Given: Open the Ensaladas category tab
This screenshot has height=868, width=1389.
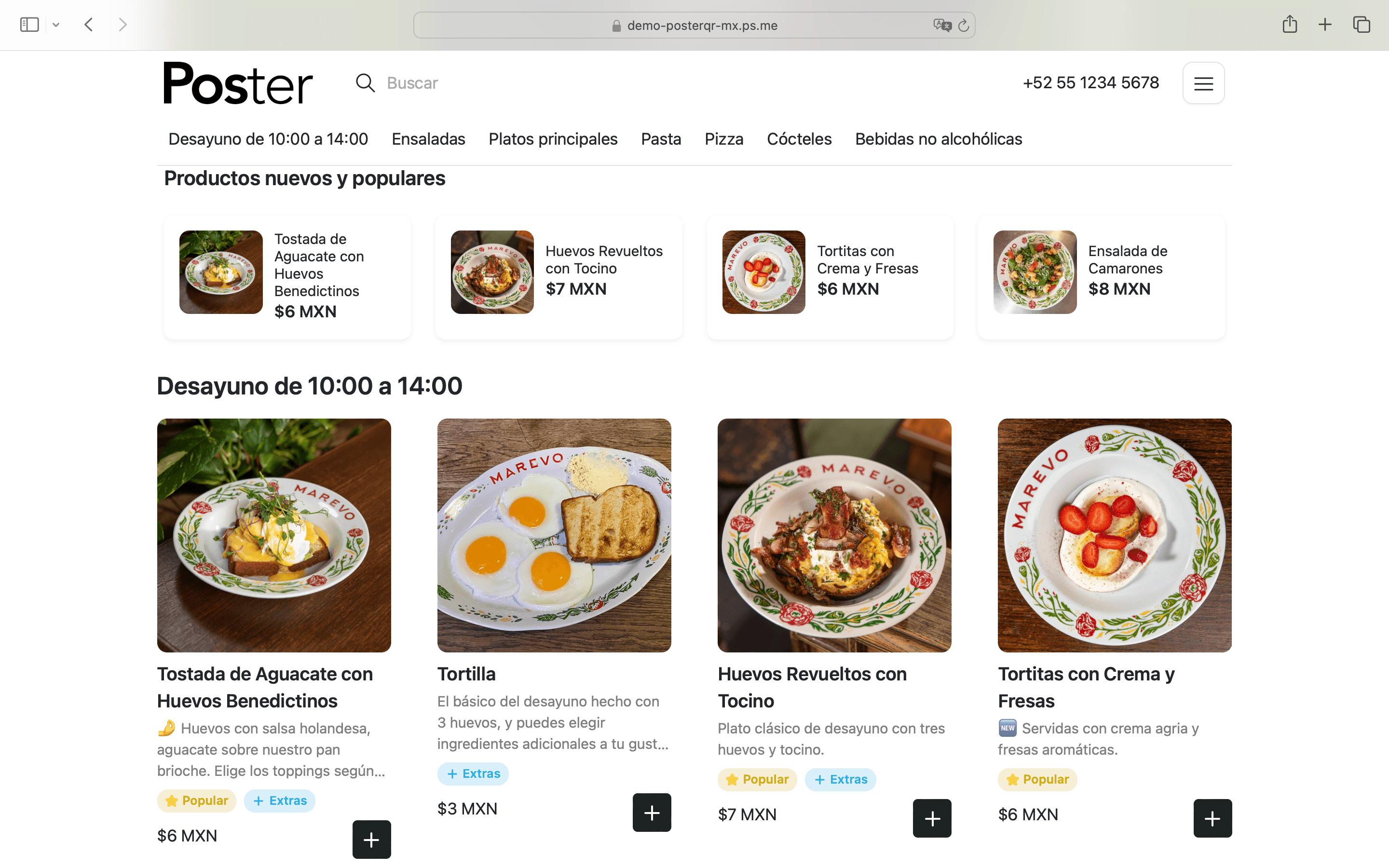Looking at the screenshot, I should [x=428, y=139].
